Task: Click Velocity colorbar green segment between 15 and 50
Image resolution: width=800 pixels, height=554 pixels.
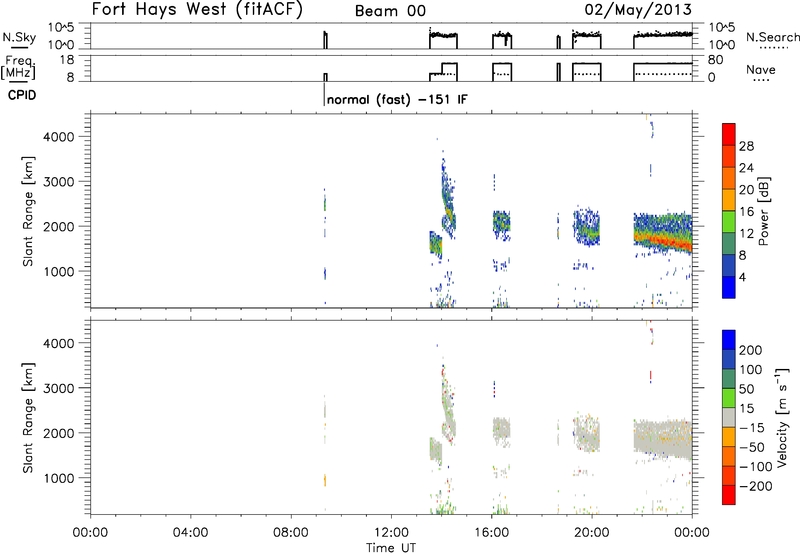Action: [729, 397]
